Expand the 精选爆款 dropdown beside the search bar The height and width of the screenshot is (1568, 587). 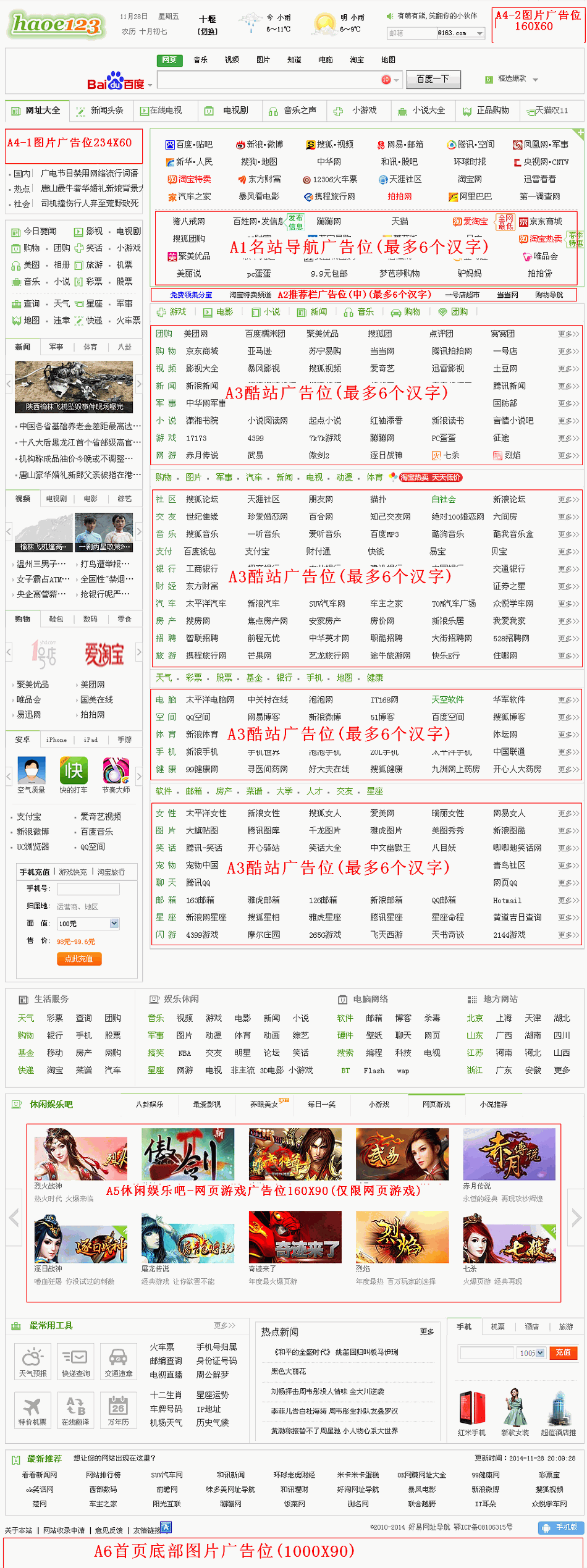coord(535,80)
